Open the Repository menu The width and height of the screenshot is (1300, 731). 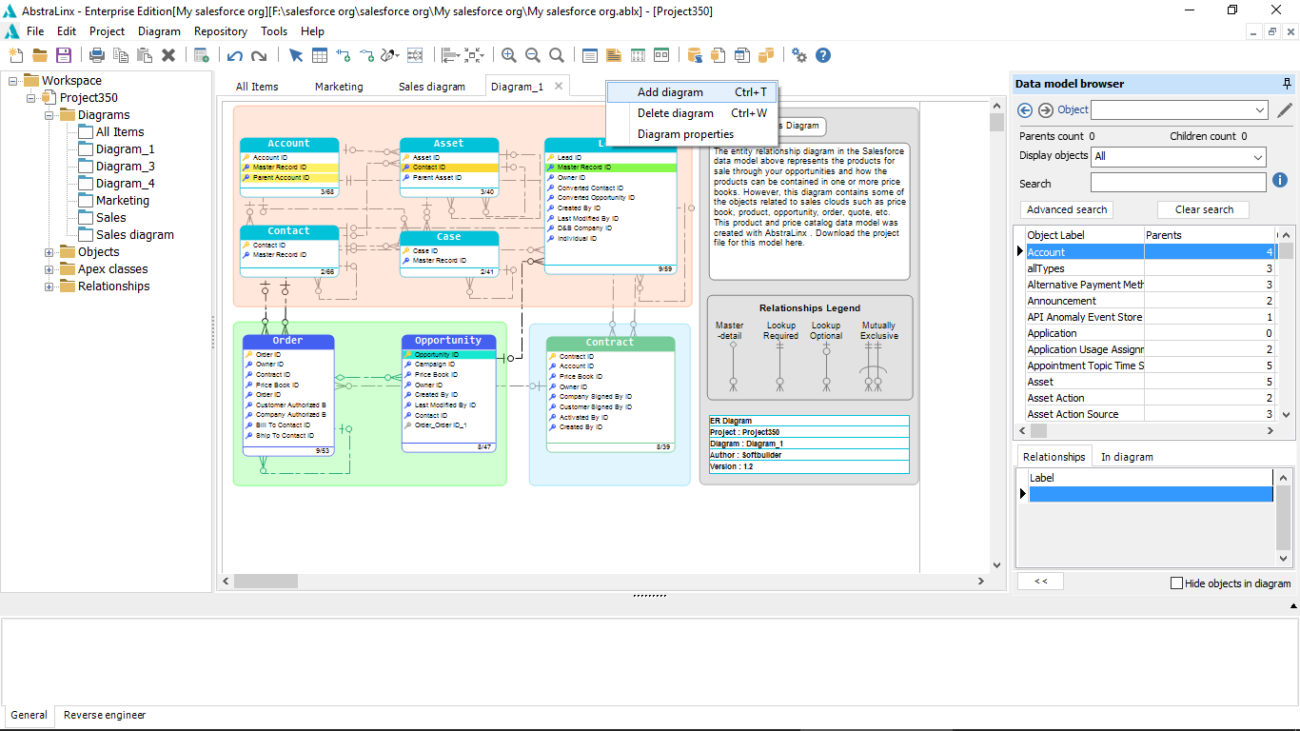(220, 31)
